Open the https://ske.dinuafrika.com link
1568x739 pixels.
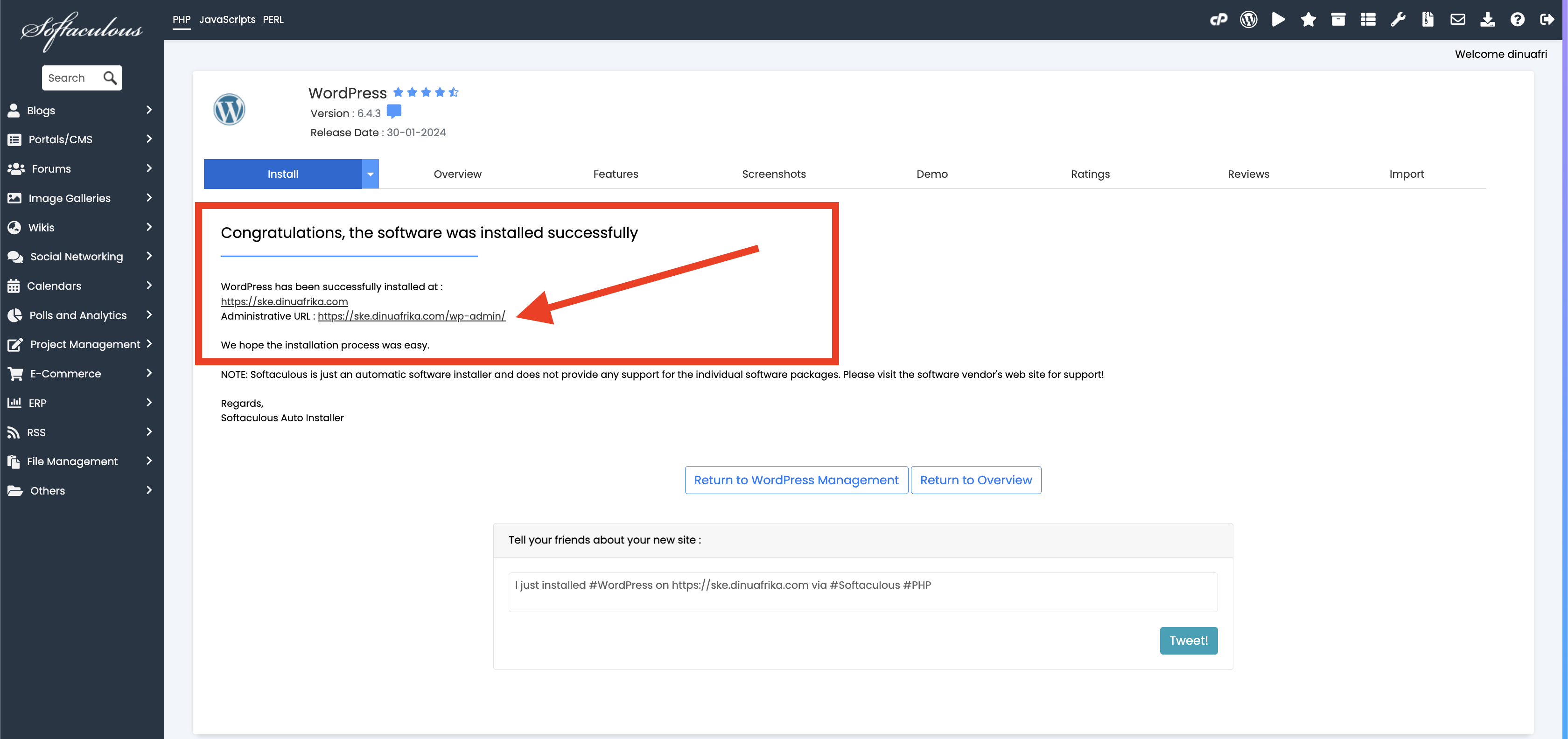pyautogui.click(x=284, y=301)
